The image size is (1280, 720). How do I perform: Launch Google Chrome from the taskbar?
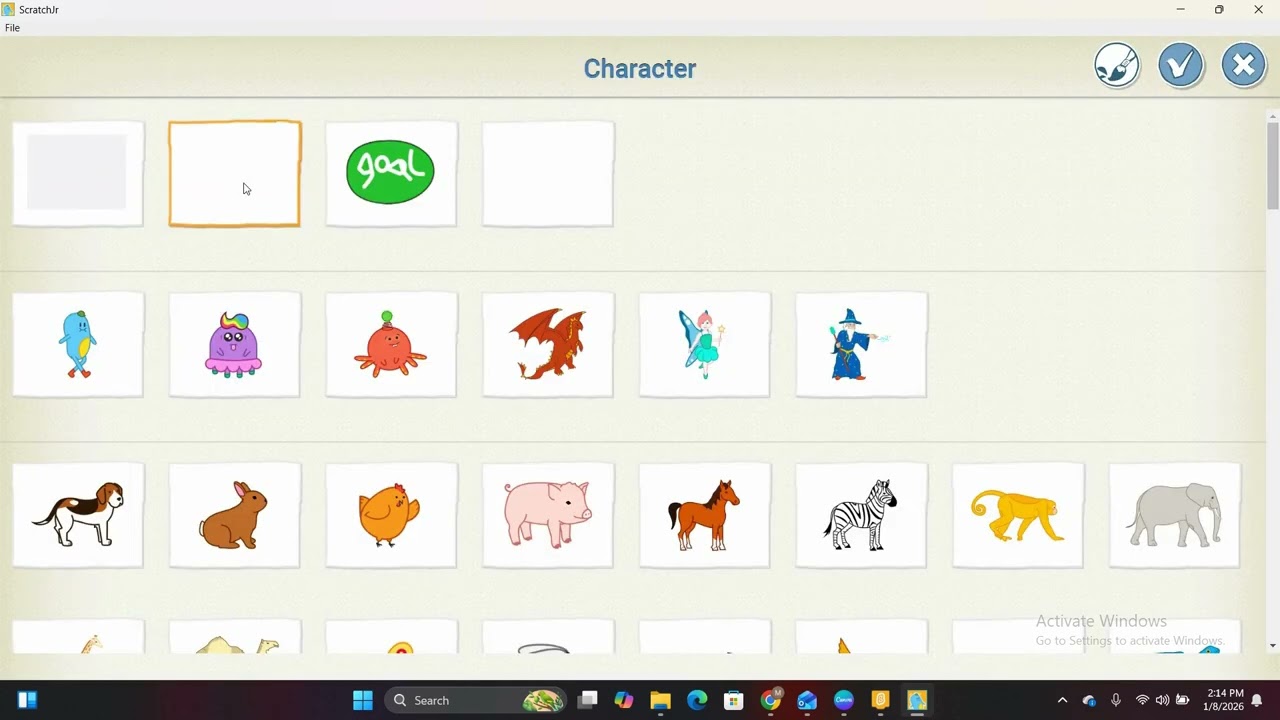pos(770,700)
